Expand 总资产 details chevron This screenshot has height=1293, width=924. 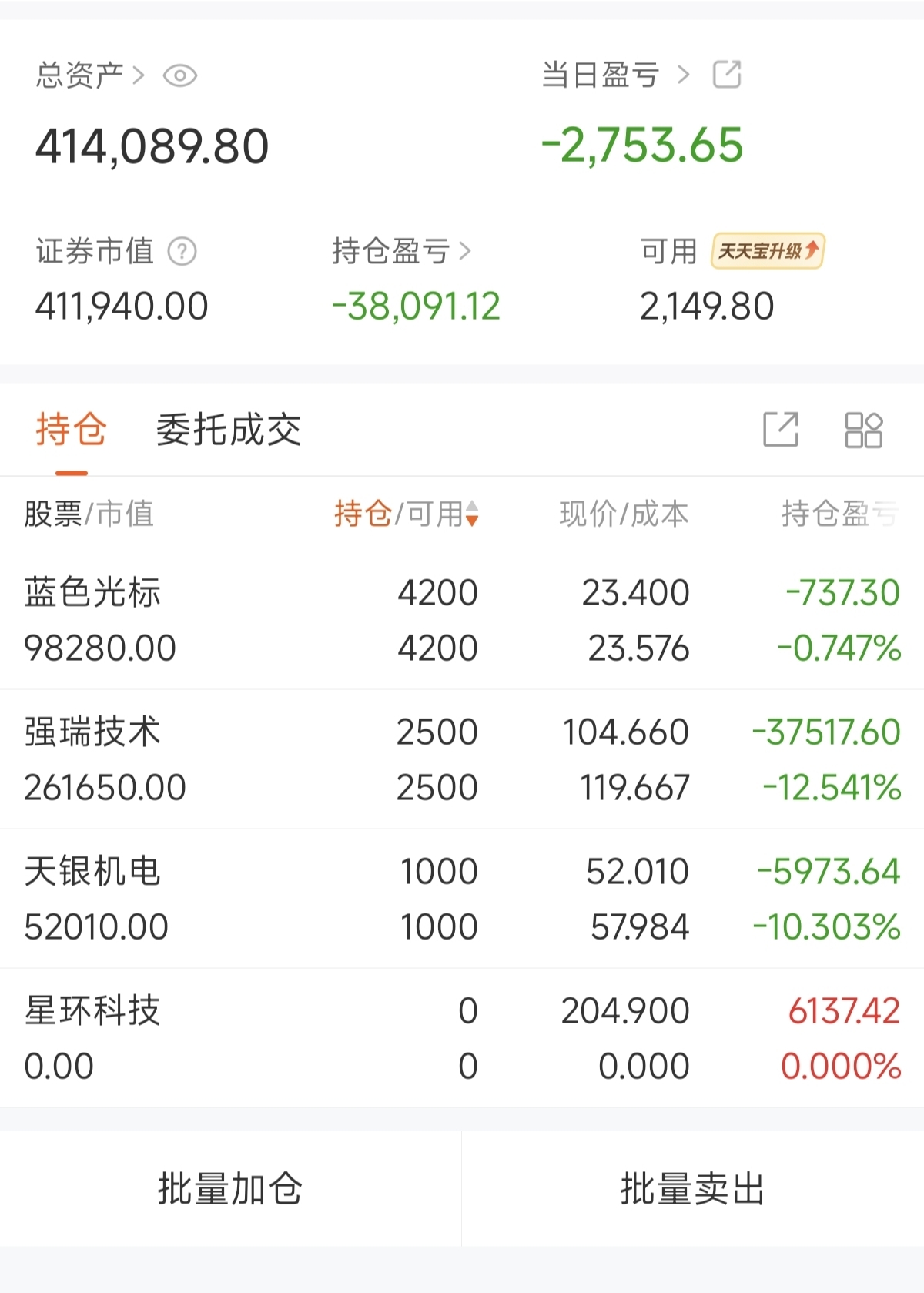pyautogui.click(x=139, y=75)
